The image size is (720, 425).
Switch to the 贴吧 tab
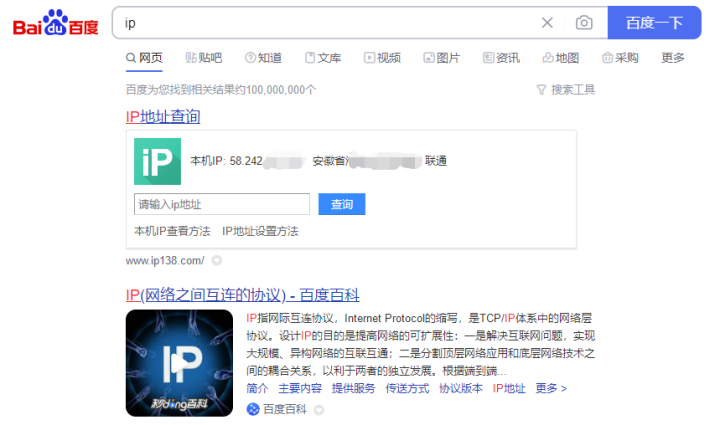(x=203, y=58)
